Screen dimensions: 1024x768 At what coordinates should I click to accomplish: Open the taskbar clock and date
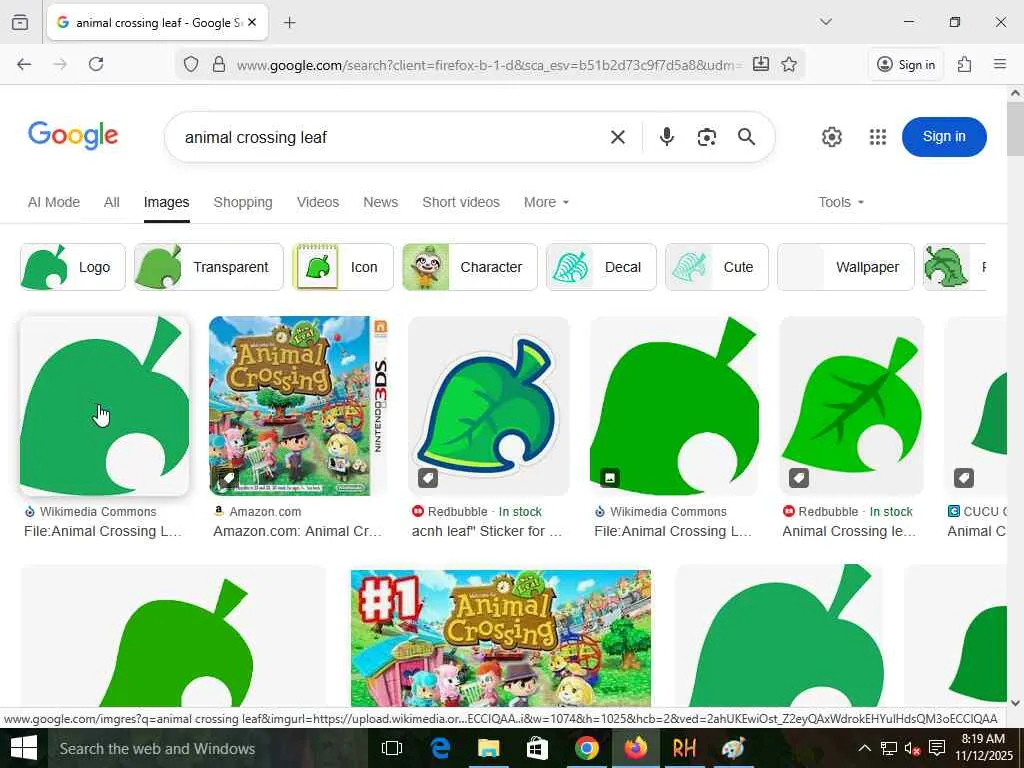point(984,748)
